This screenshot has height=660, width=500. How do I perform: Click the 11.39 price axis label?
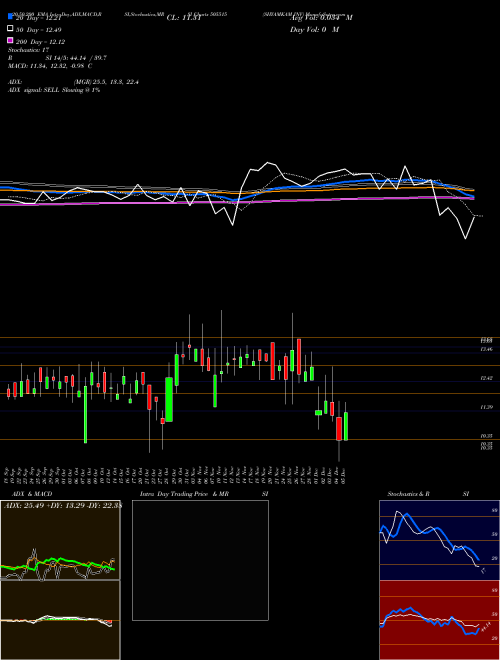tap(487, 407)
